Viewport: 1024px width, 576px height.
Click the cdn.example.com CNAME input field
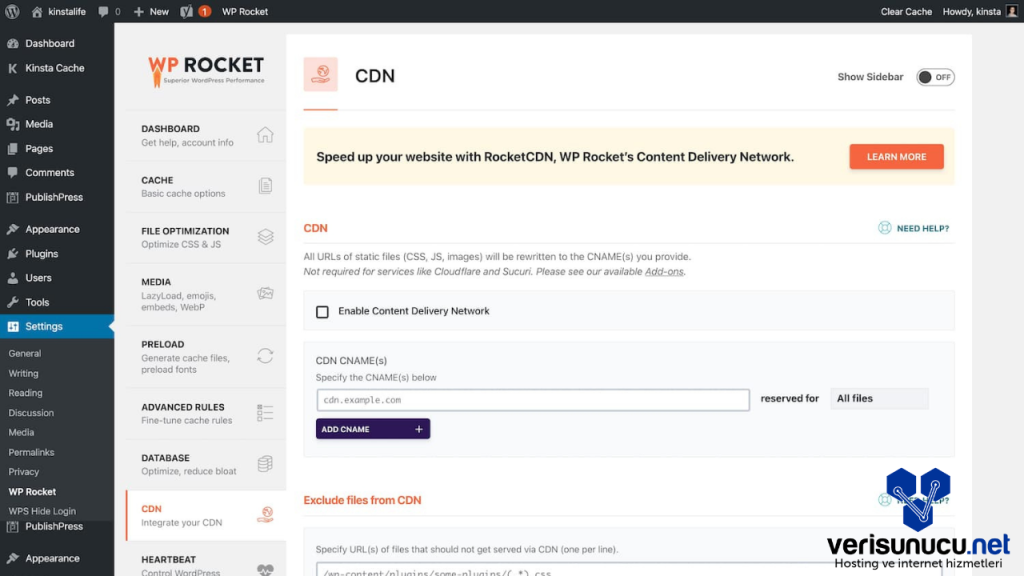pos(533,400)
